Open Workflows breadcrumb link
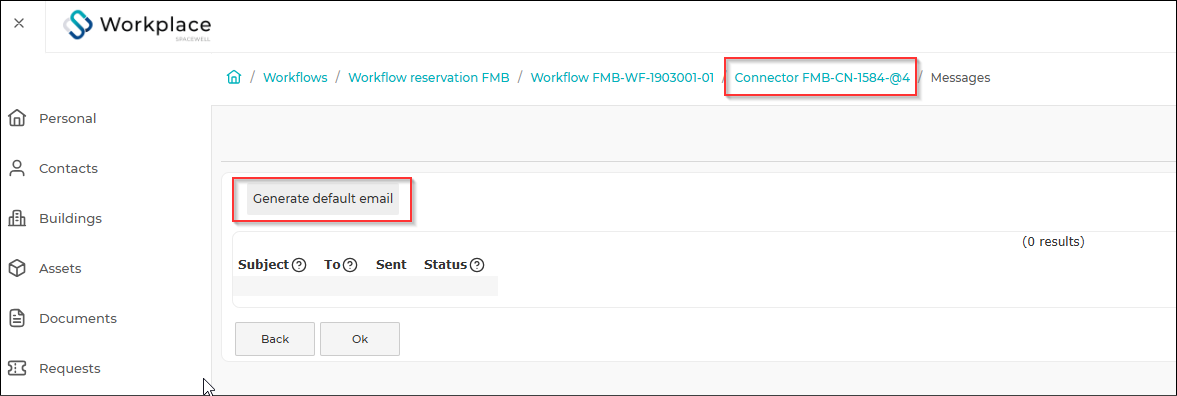Viewport: 1177px width, 396px height. tap(295, 77)
